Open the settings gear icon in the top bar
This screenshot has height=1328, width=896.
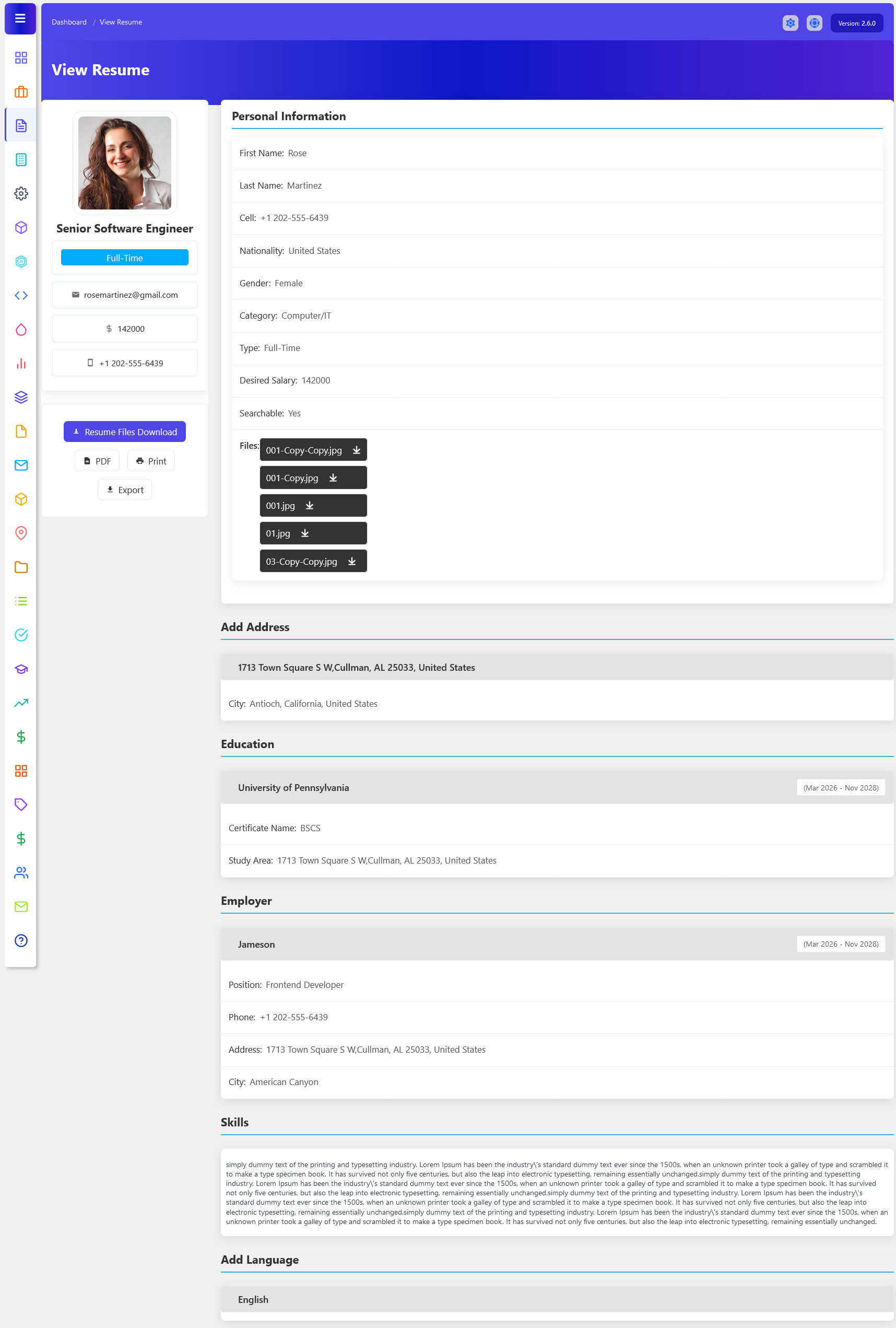coord(790,24)
